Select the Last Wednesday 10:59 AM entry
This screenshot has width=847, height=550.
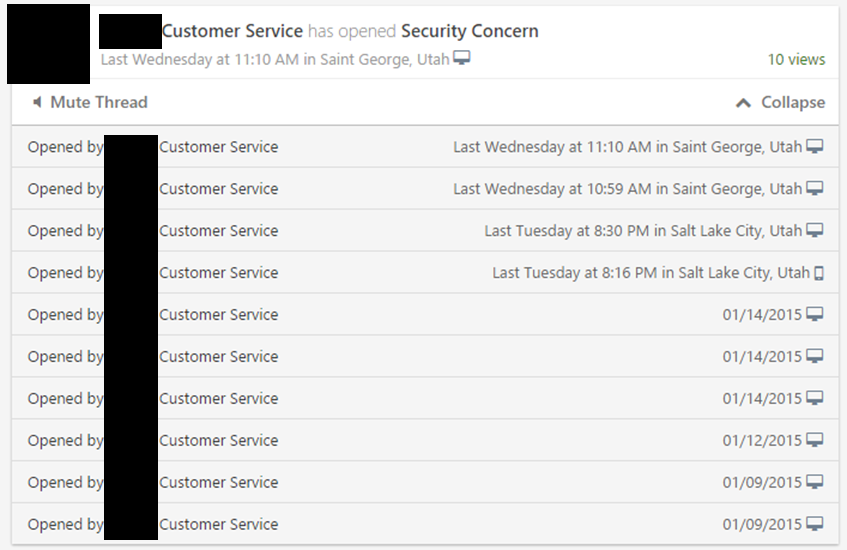(627, 189)
